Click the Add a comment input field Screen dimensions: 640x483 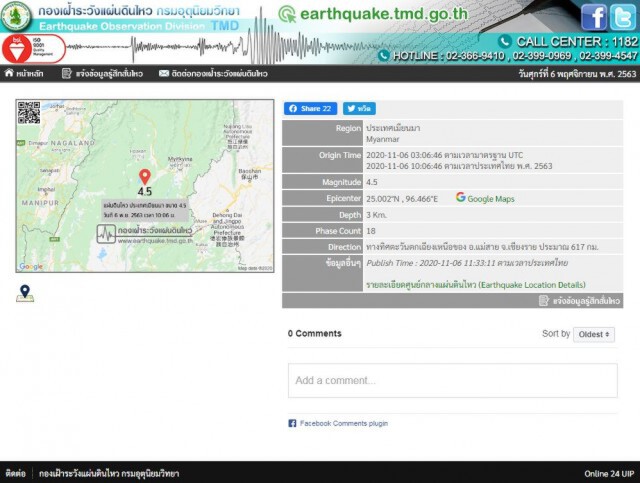point(453,381)
